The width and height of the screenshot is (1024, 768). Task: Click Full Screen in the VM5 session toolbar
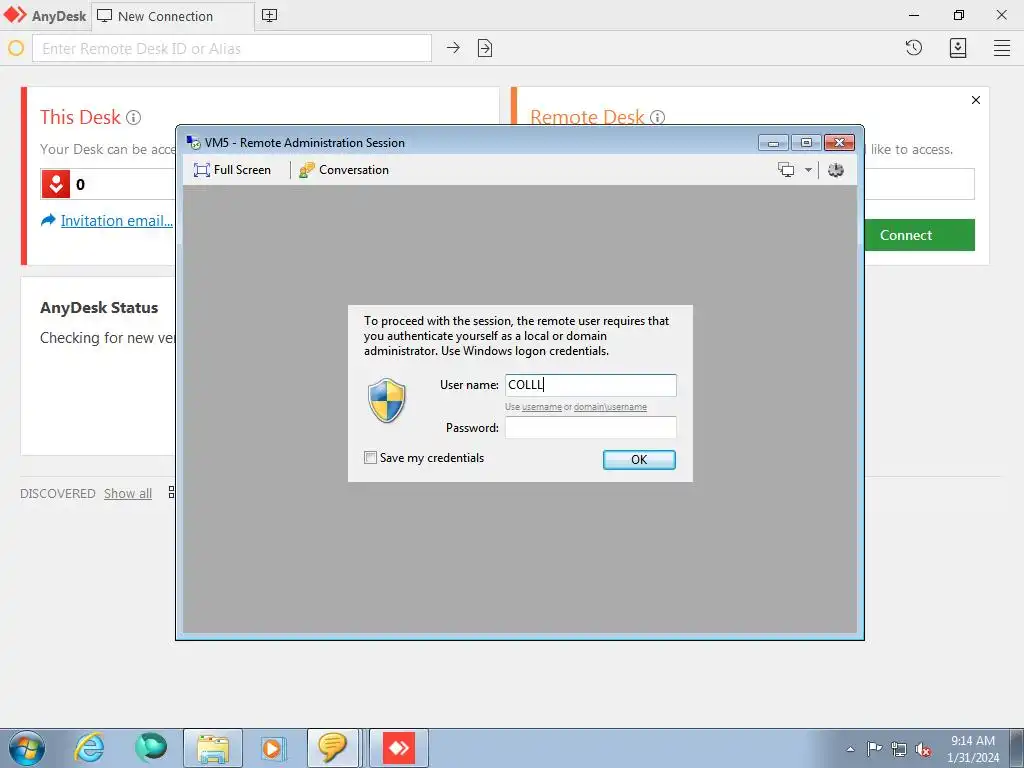pyautogui.click(x=232, y=170)
